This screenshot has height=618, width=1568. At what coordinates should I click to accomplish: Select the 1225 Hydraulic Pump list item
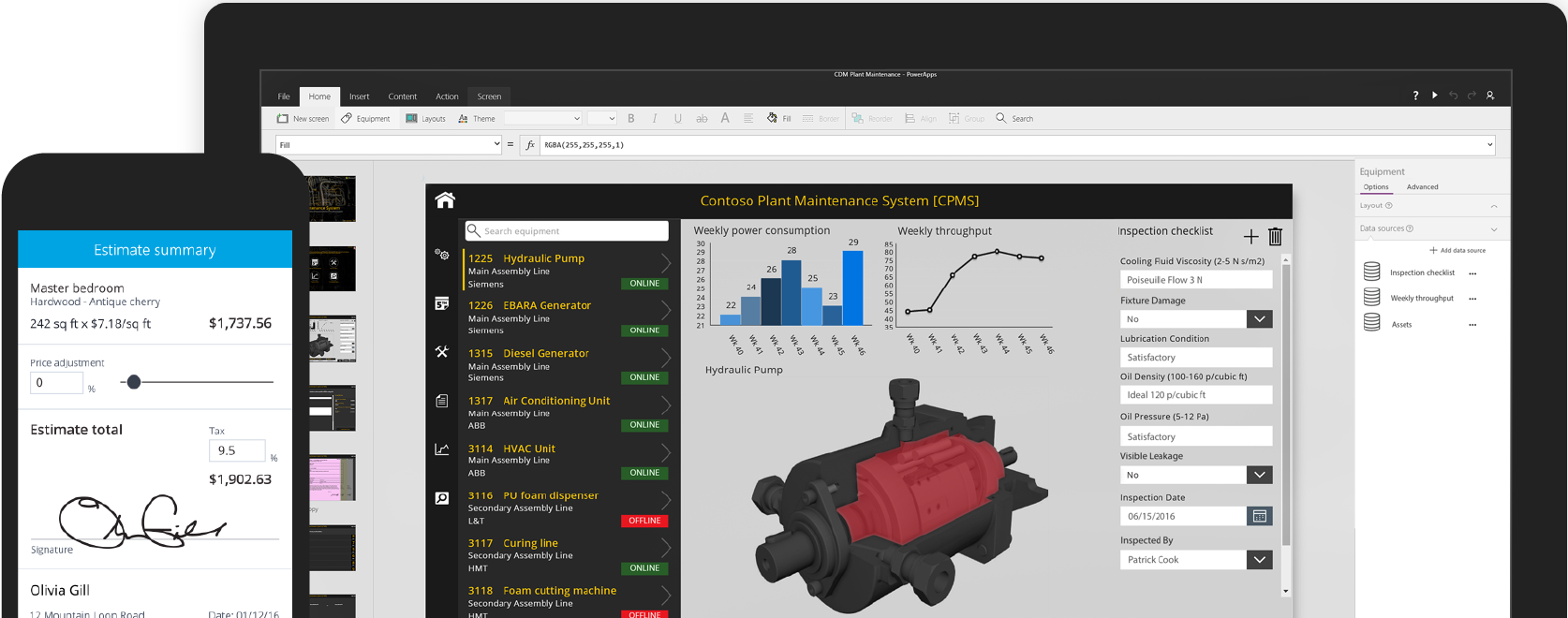tap(569, 271)
